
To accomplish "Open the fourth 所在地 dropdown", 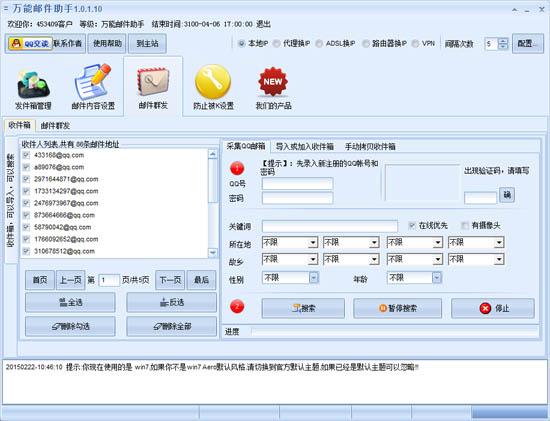I will (x=476, y=242).
